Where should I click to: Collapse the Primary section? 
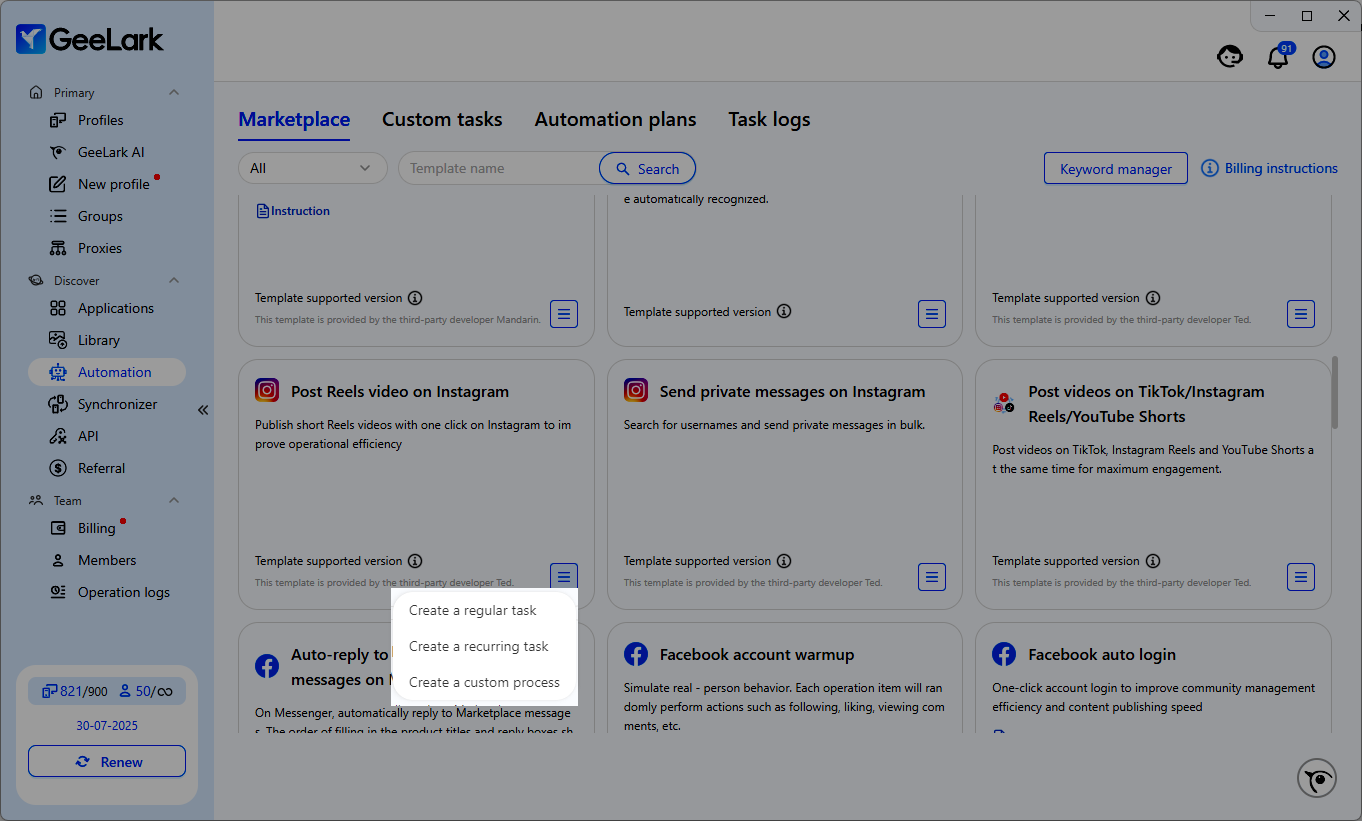174,92
